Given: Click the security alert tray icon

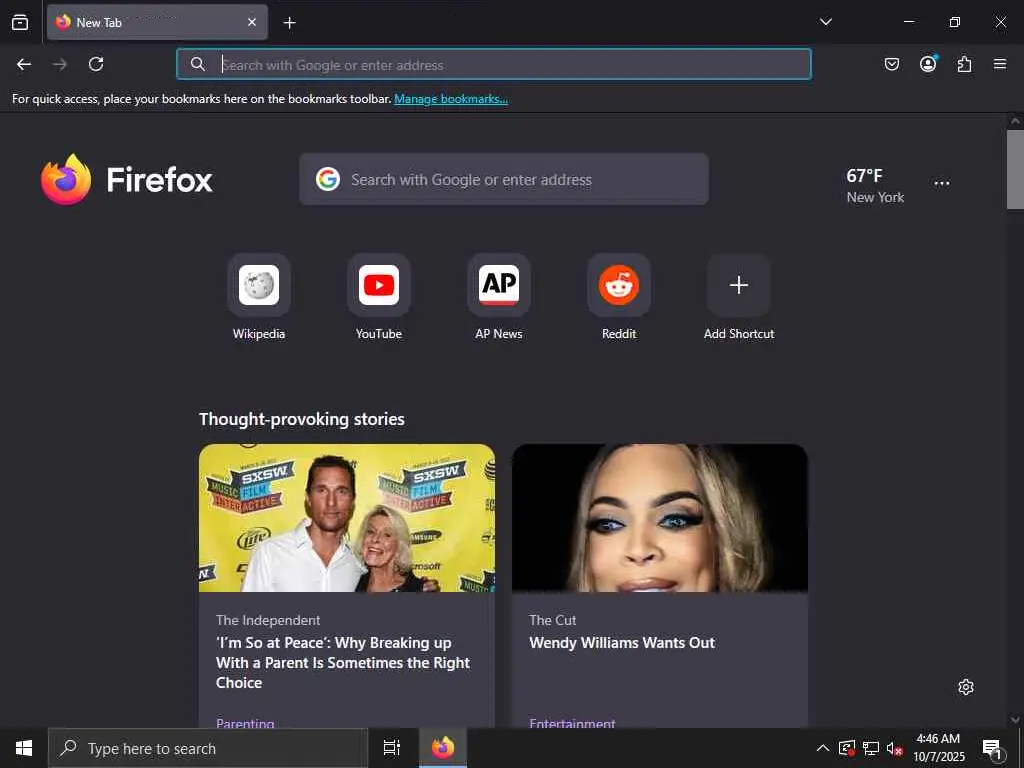Looking at the screenshot, I should coord(847,748).
